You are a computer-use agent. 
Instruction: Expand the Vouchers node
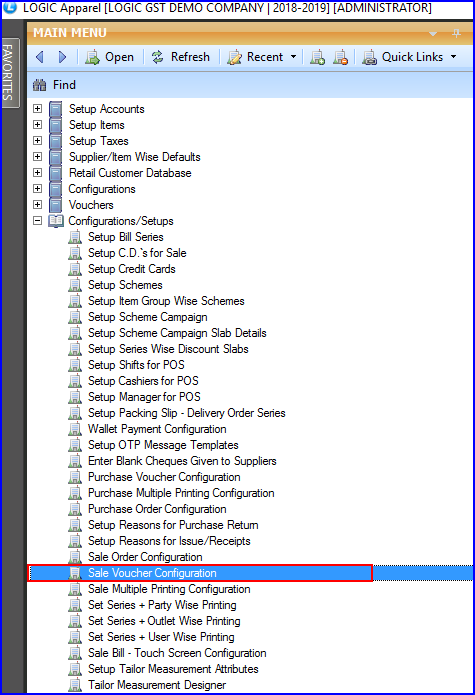38,204
